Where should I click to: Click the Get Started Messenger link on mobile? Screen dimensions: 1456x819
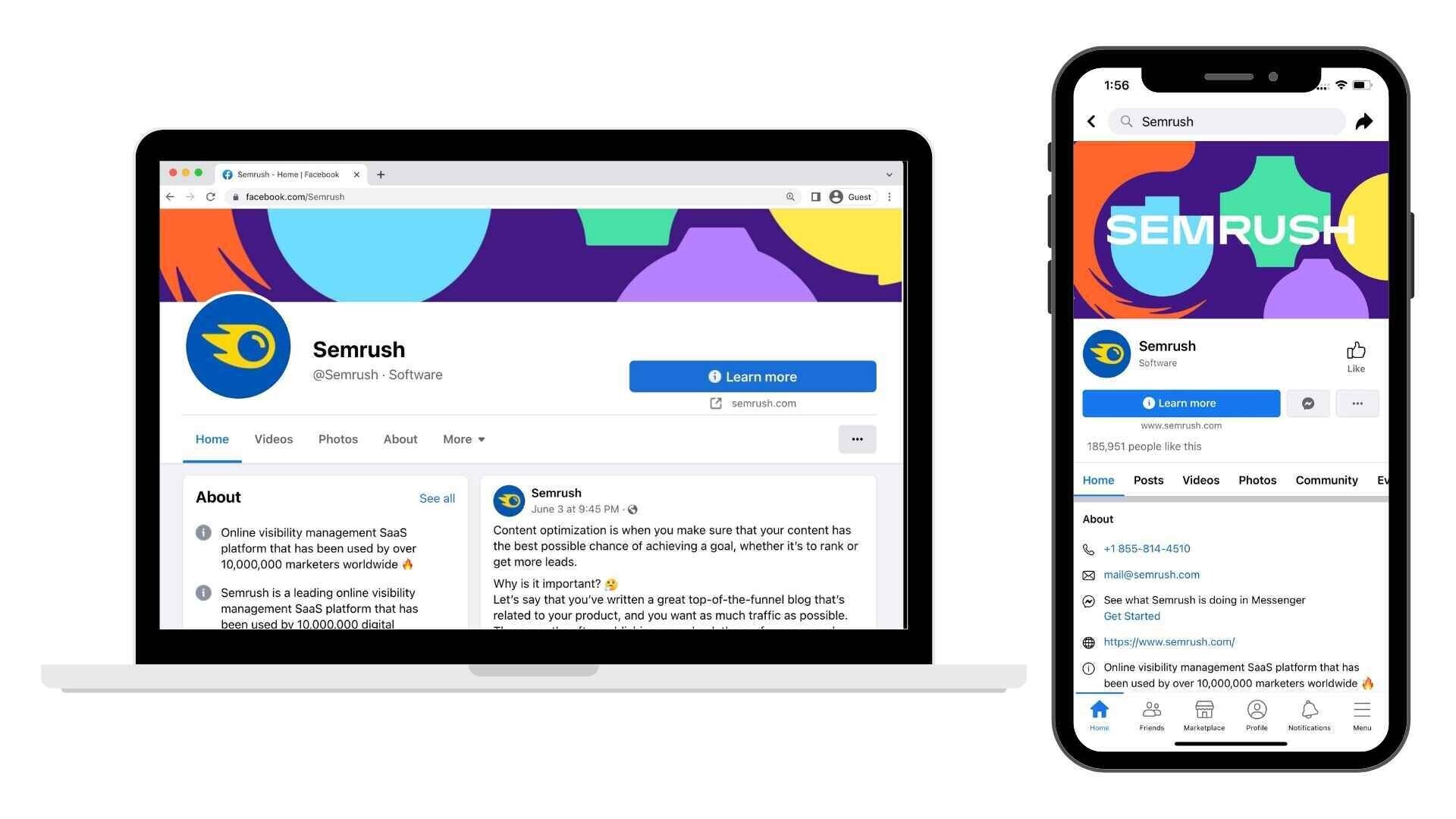point(1131,615)
